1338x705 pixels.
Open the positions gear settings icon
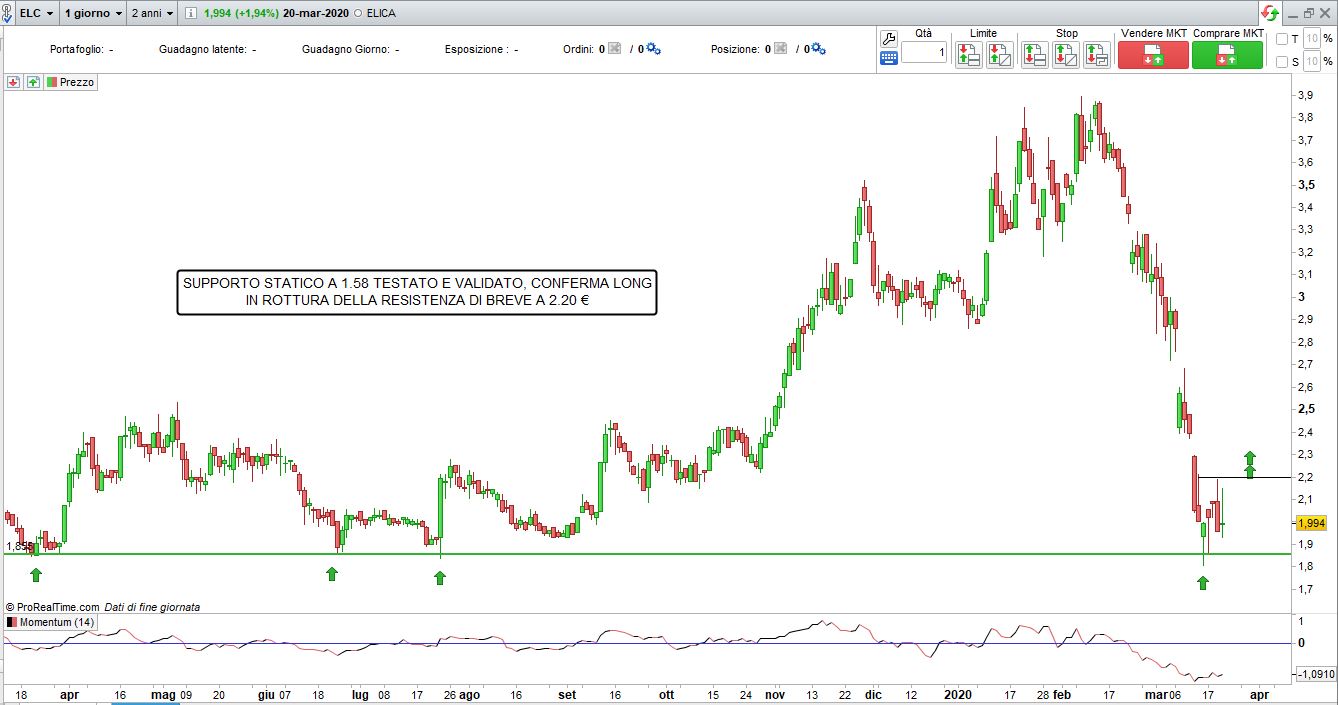[818, 49]
